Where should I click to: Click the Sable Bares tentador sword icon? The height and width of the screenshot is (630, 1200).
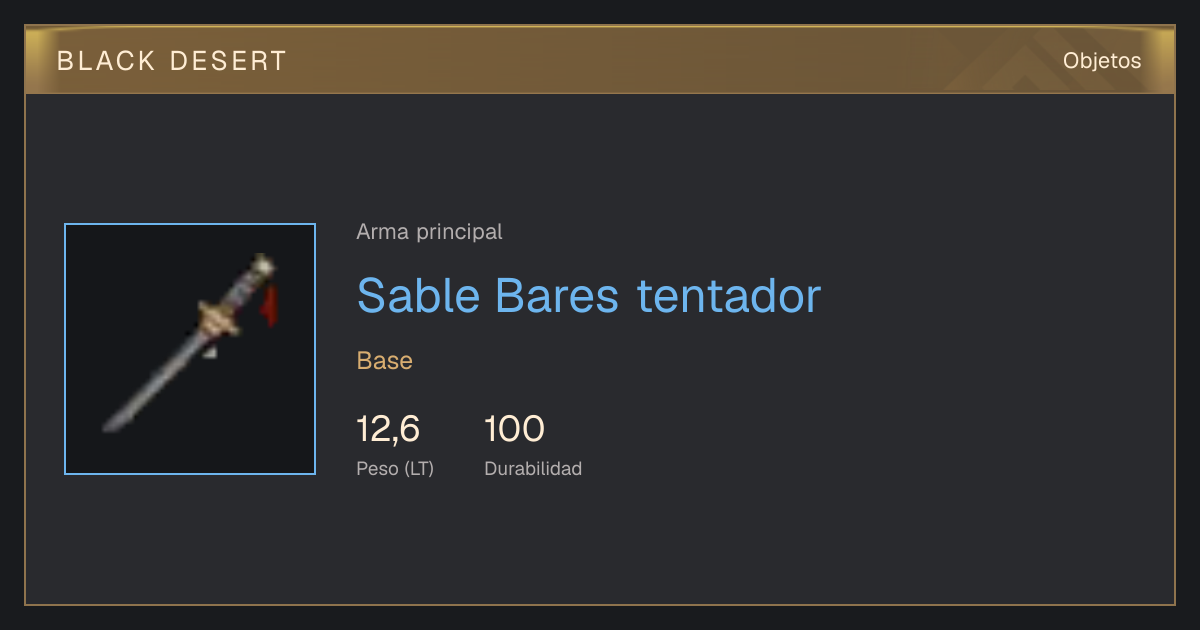pyautogui.click(x=190, y=349)
